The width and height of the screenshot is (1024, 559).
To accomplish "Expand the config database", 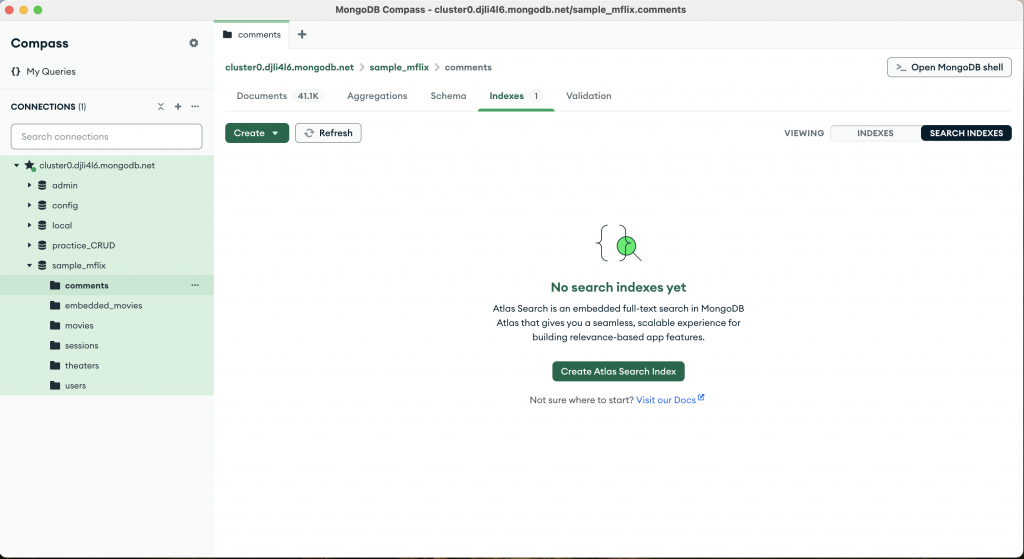I will [29, 205].
